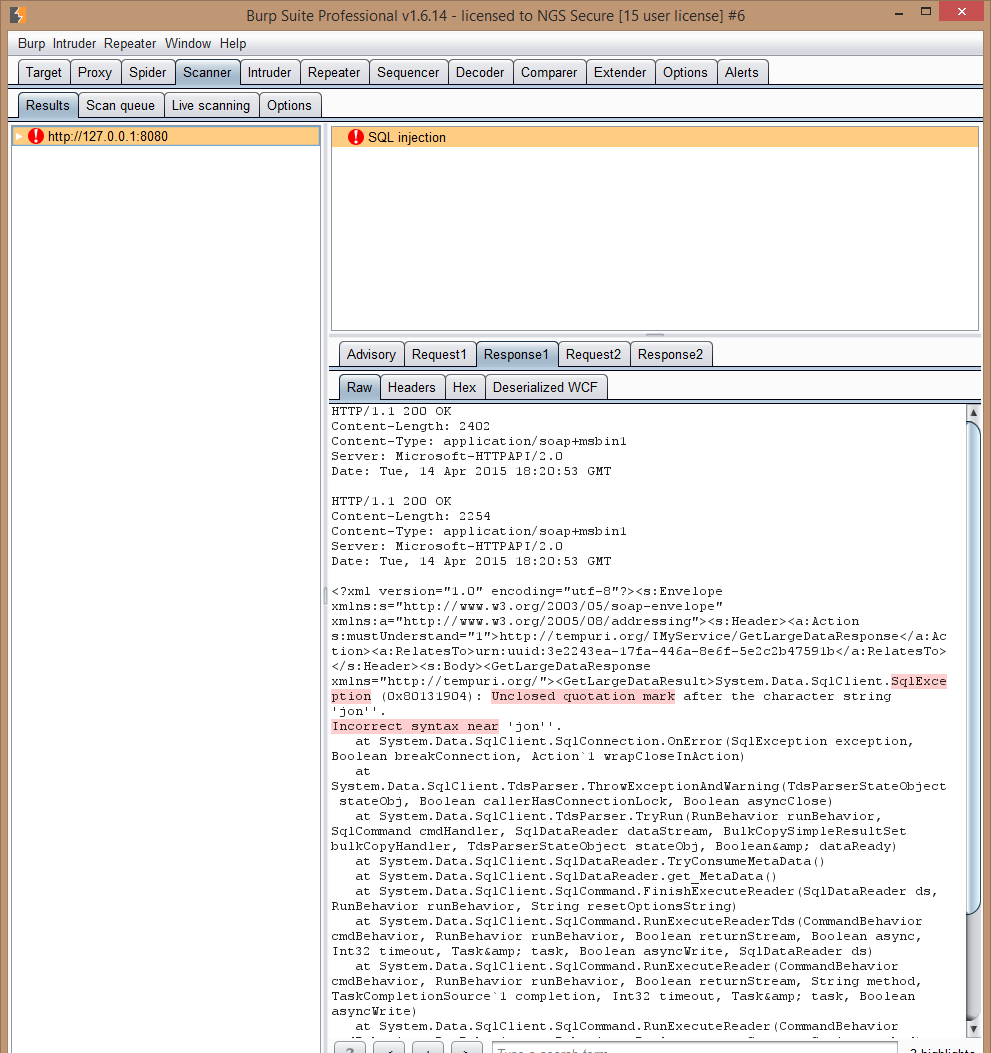The width and height of the screenshot is (991, 1053).
Task: Show the Live scanning sub-tab
Action: pyautogui.click(x=211, y=105)
